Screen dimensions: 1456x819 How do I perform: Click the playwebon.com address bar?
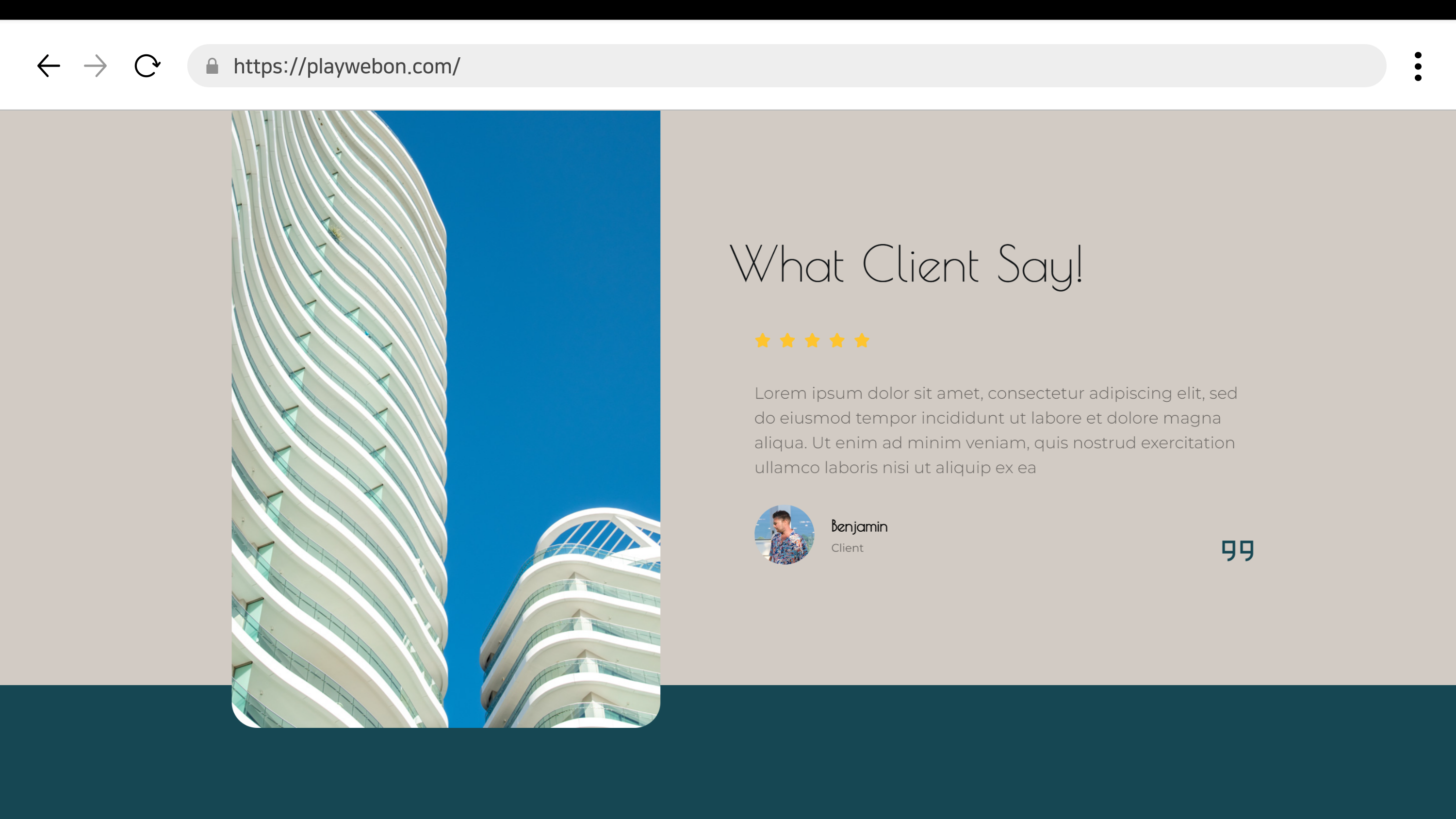pos(791,66)
